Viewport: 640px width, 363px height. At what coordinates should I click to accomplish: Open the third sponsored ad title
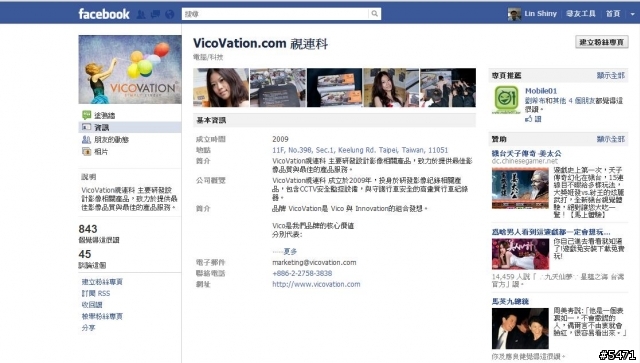(510, 301)
